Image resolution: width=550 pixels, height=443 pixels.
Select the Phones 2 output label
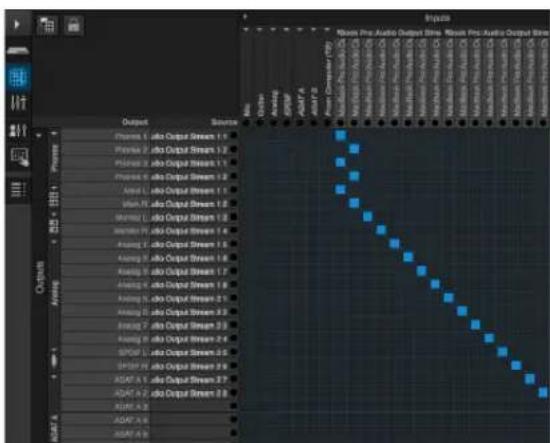[131, 150]
